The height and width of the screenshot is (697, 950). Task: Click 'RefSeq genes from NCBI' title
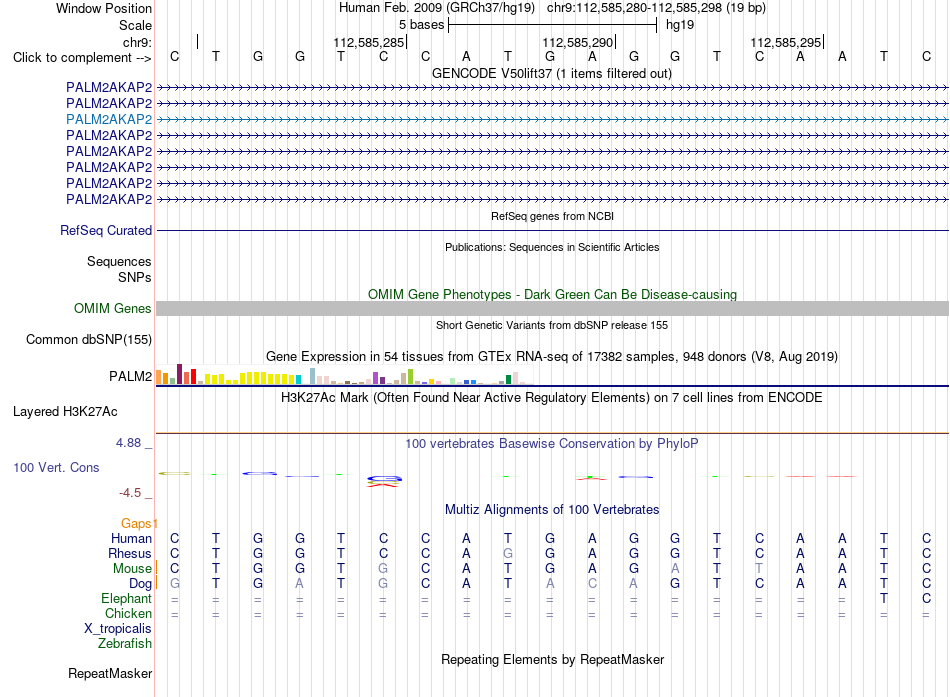pyautogui.click(x=553, y=216)
